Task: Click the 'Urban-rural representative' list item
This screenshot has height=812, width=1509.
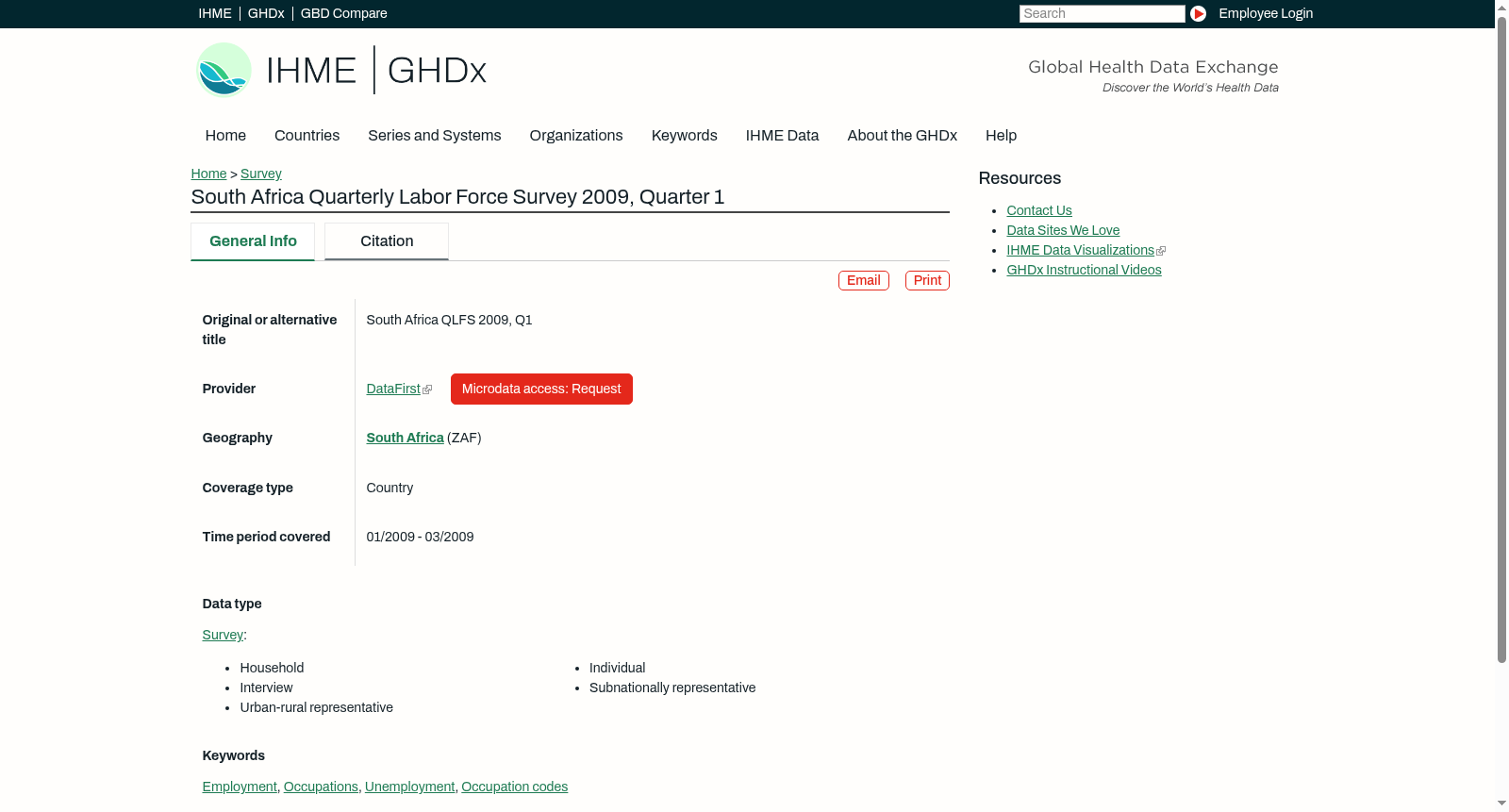Action: click(x=316, y=707)
